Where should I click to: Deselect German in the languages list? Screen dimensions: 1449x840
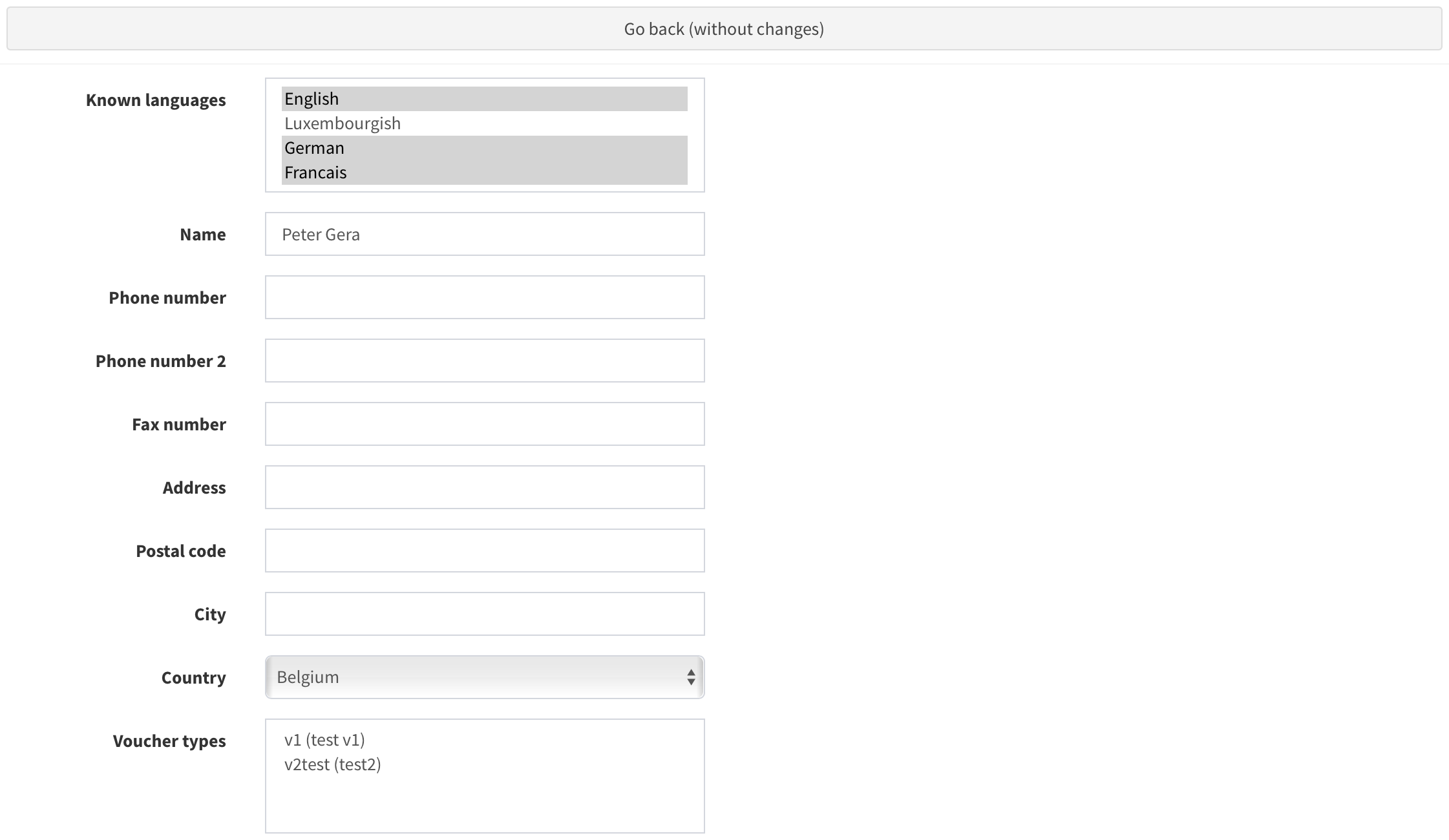click(483, 148)
